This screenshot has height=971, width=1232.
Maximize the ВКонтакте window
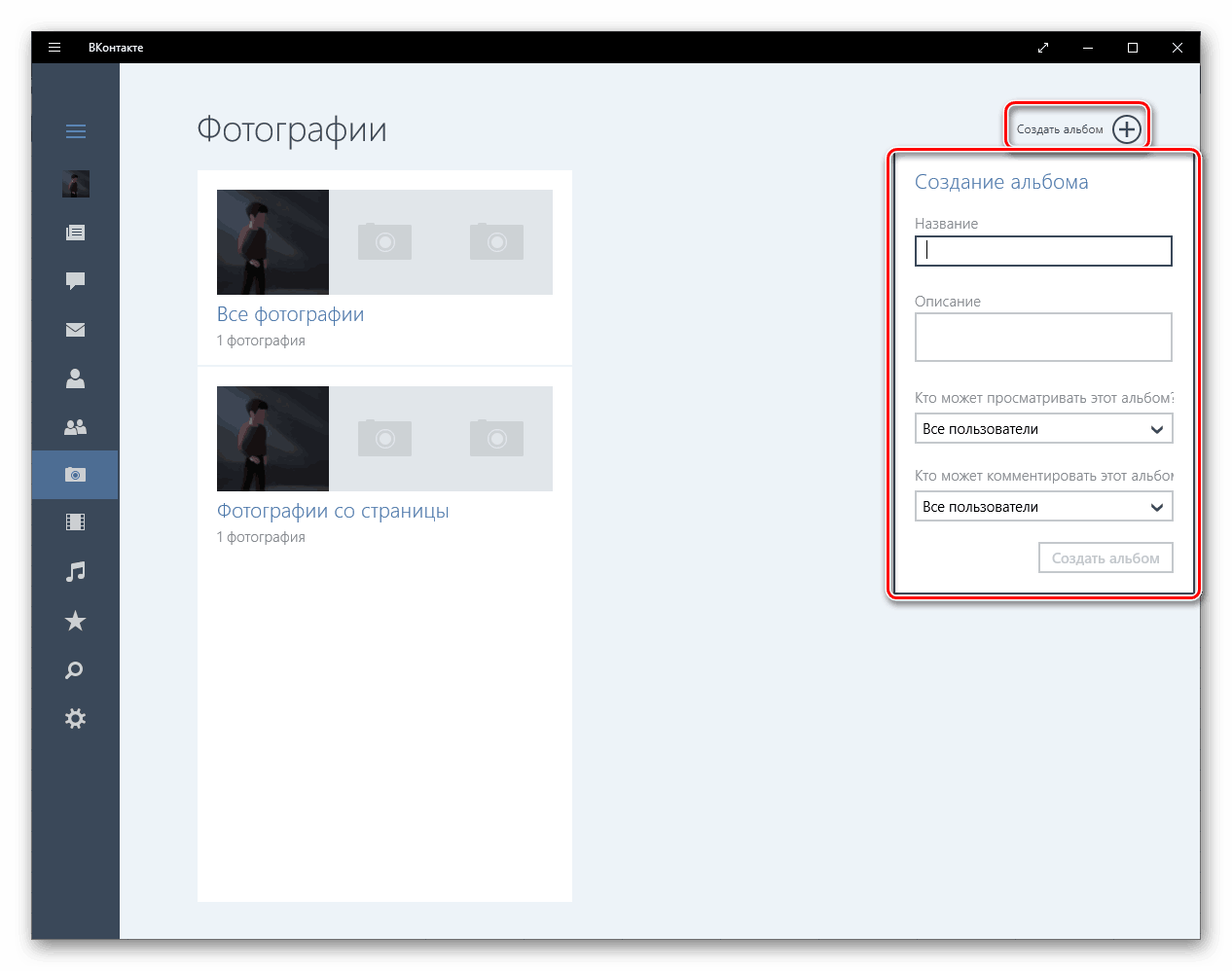click(x=1133, y=48)
